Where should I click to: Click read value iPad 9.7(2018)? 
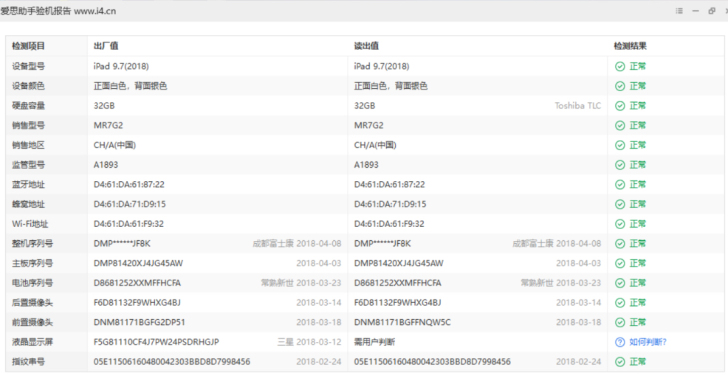[382, 66]
